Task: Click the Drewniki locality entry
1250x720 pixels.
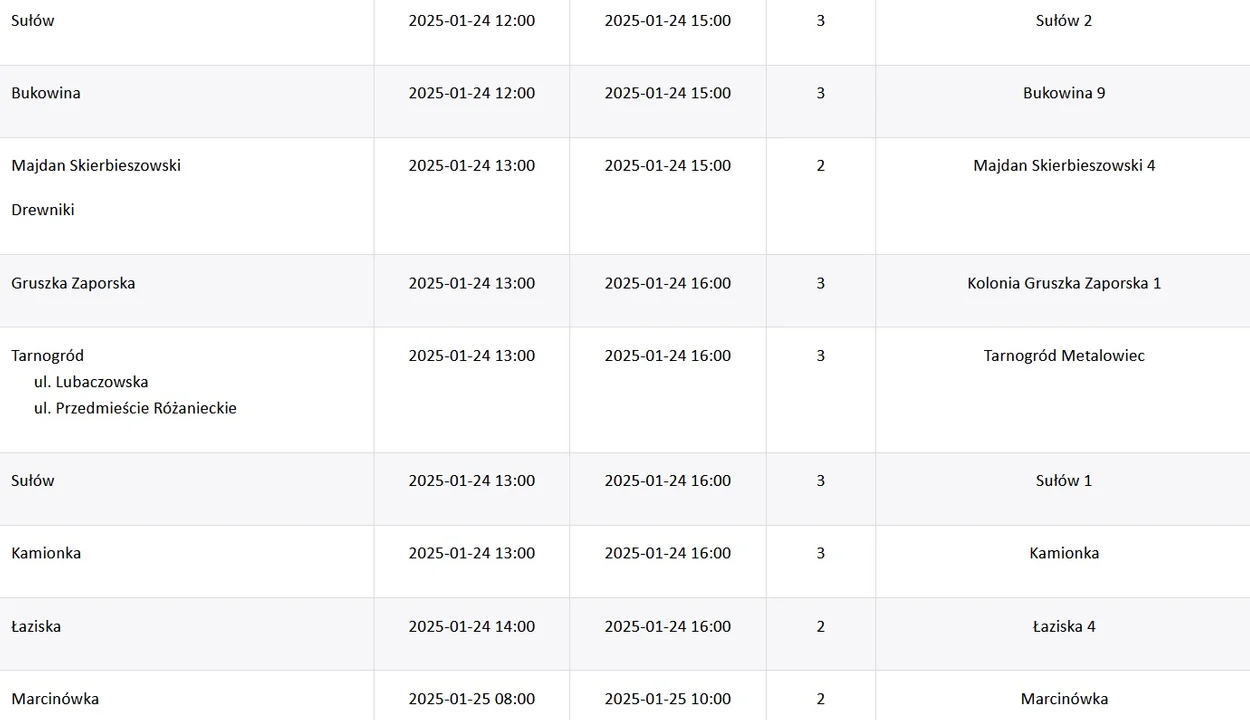Action: [x=43, y=210]
